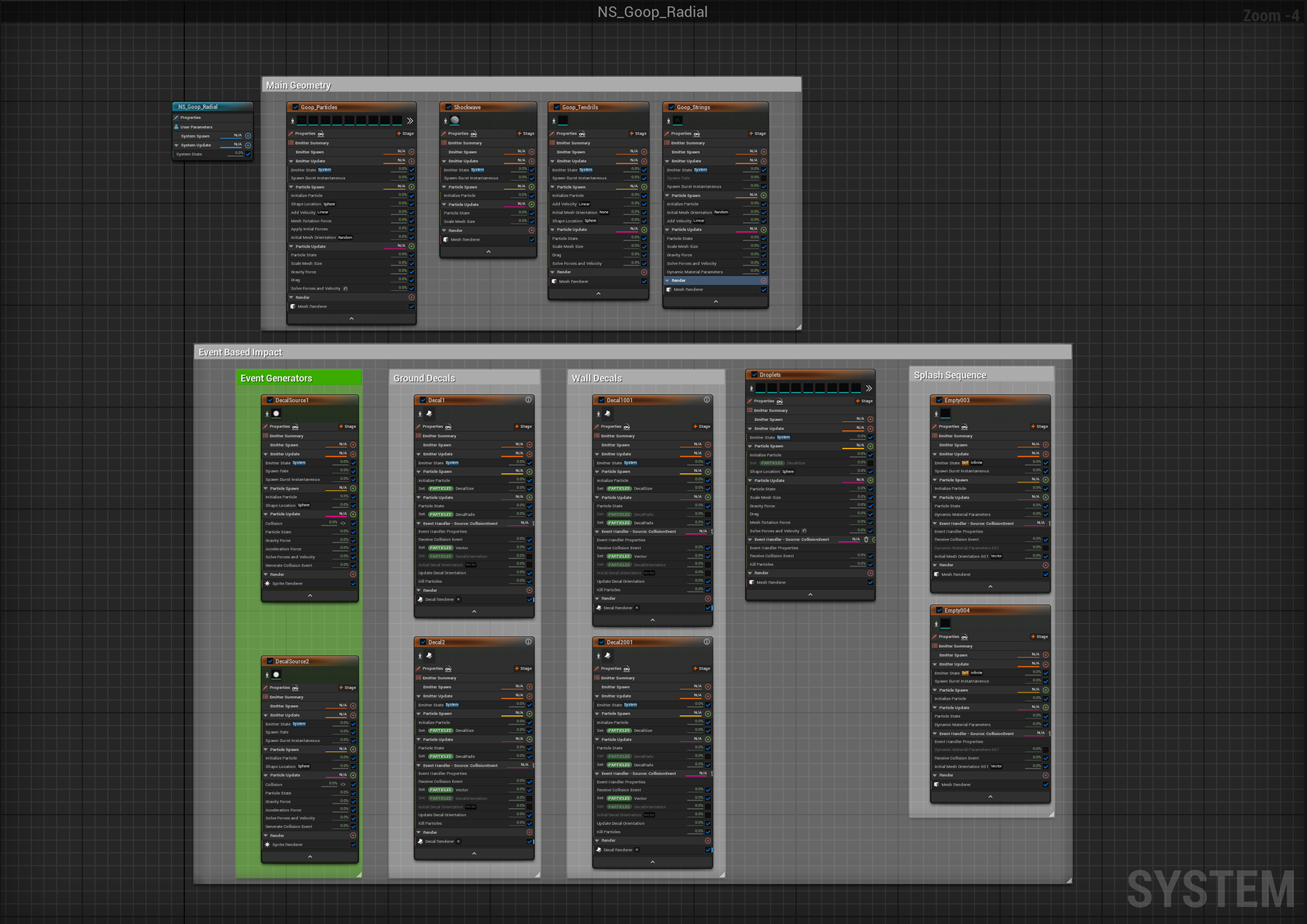Click the info icon on Decal2 emitter
The width and height of the screenshot is (1307, 924).
[x=528, y=642]
